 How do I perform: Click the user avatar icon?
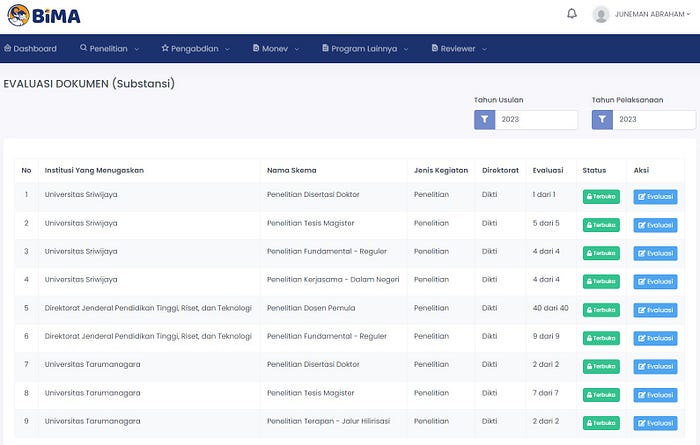(x=600, y=14)
